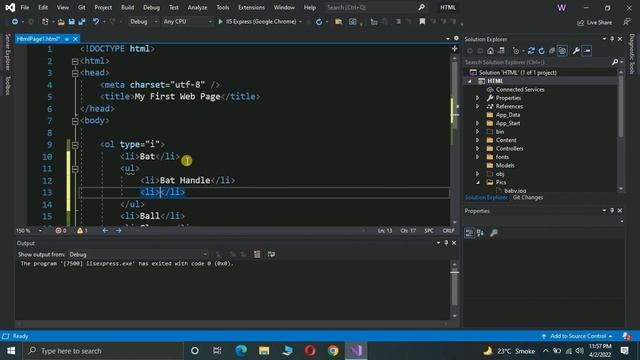Image resolution: width=640 pixels, height=360 pixels.
Task: Click the warnings count indicator
Action: click(82, 231)
